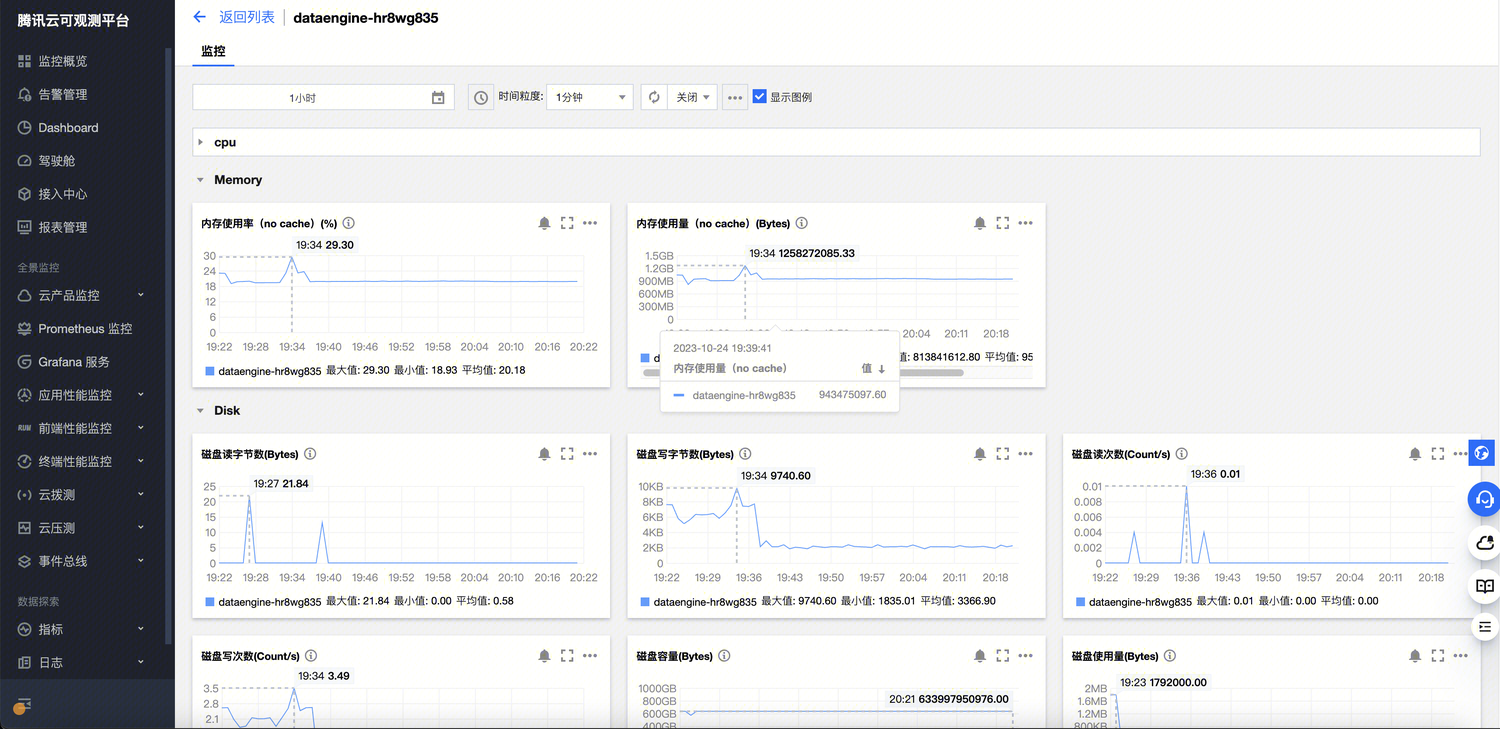Click the 返回列表 link
1500x729 pixels.
coord(246,17)
